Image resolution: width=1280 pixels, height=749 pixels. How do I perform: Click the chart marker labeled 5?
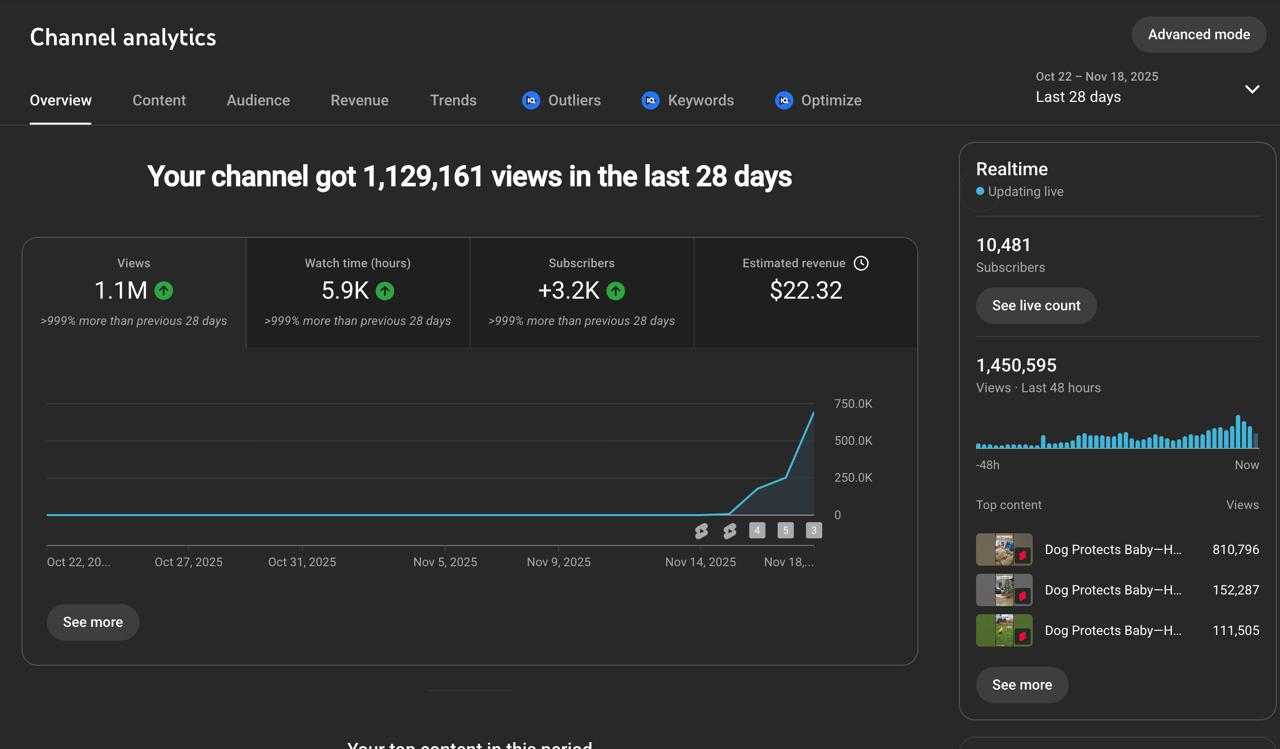785,531
